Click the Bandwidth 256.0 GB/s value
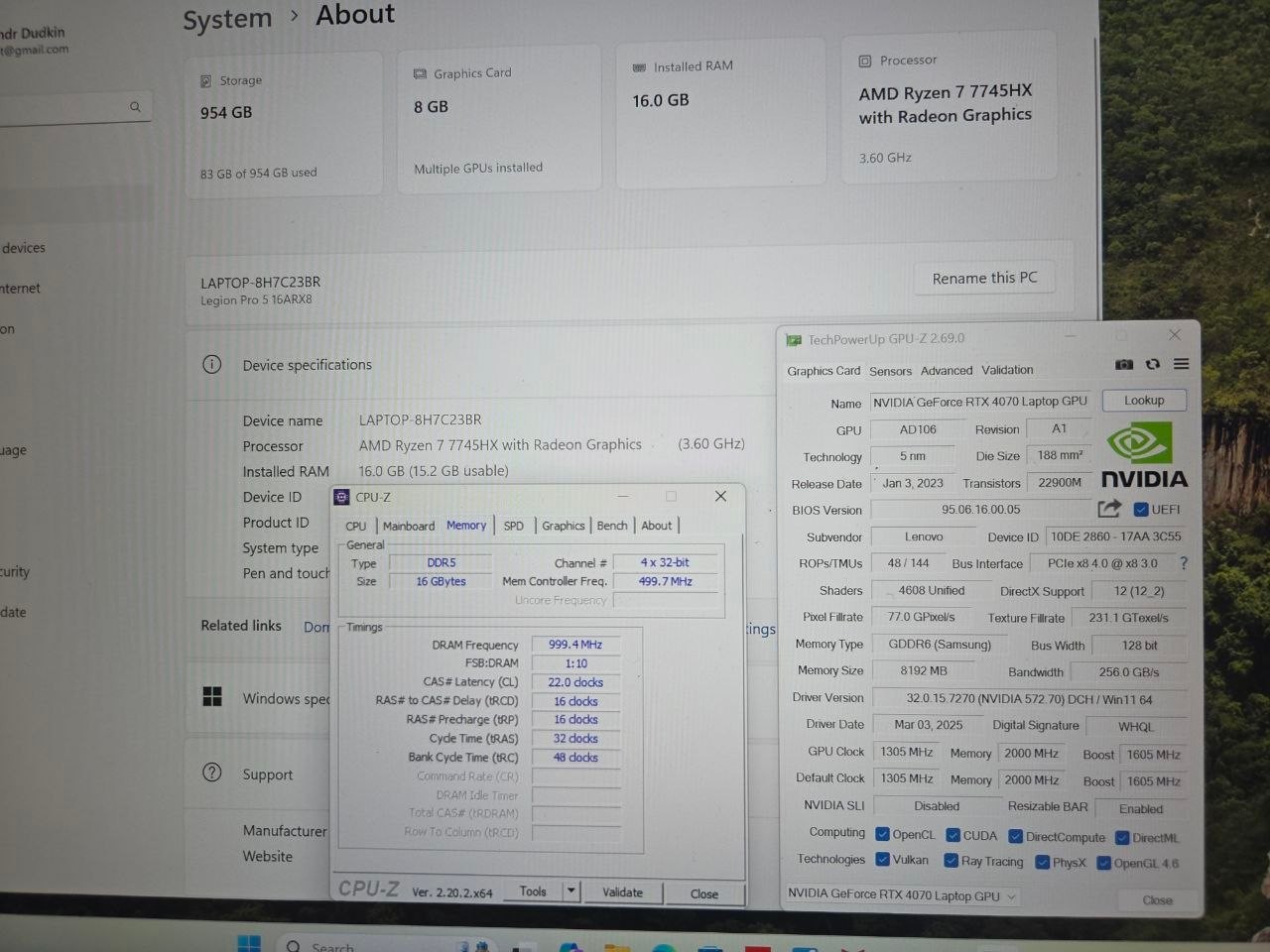Image resolution: width=1270 pixels, height=952 pixels. coord(1129,671)
